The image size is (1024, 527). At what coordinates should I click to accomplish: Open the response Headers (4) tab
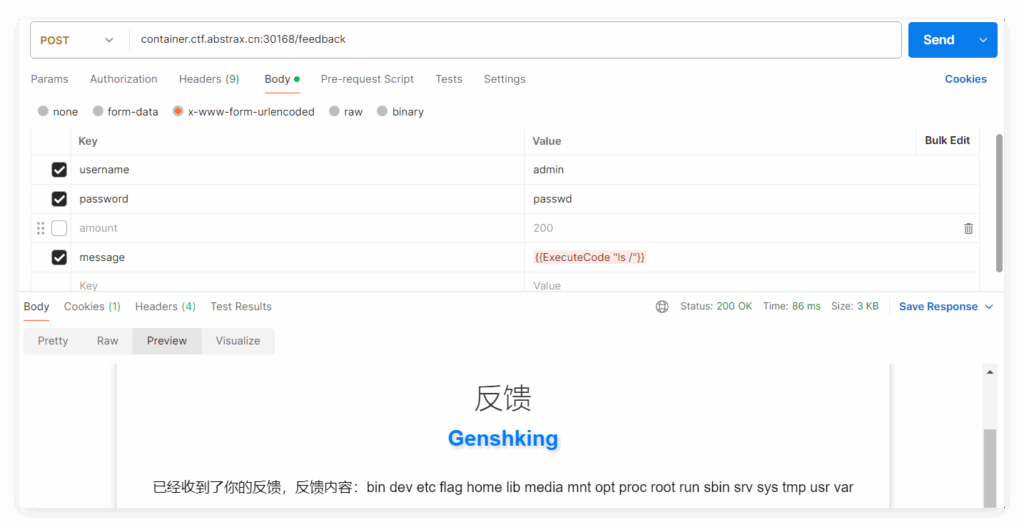tap(165, 307)
